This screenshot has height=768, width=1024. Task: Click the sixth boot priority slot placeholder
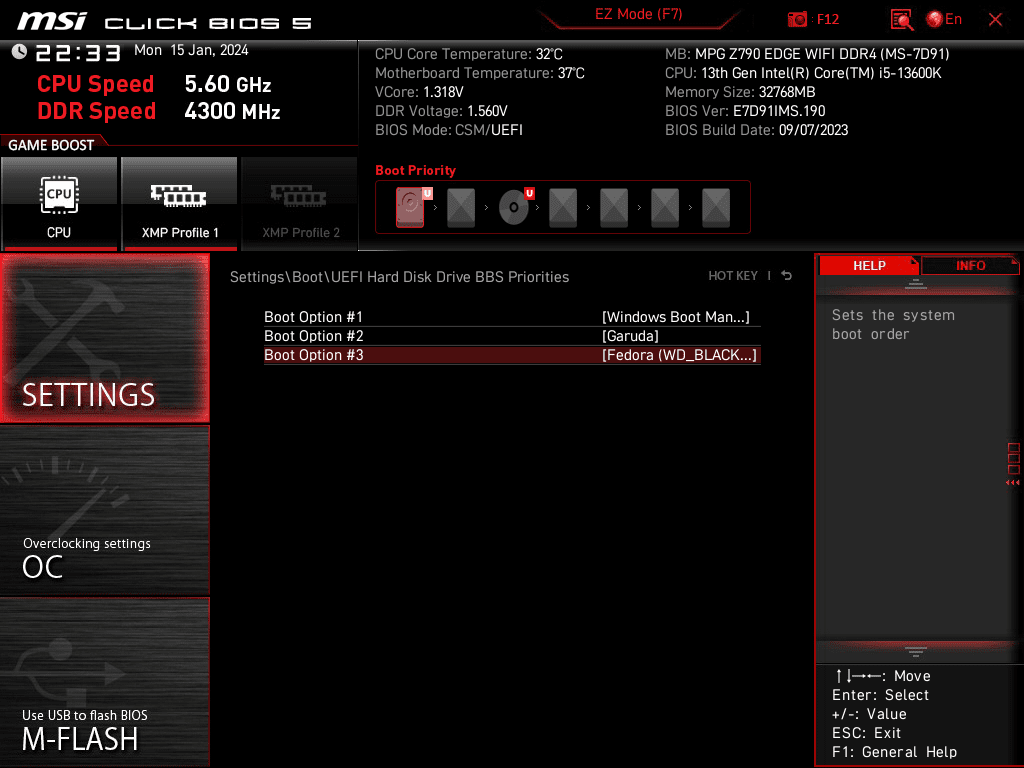[x=665, y=208]
